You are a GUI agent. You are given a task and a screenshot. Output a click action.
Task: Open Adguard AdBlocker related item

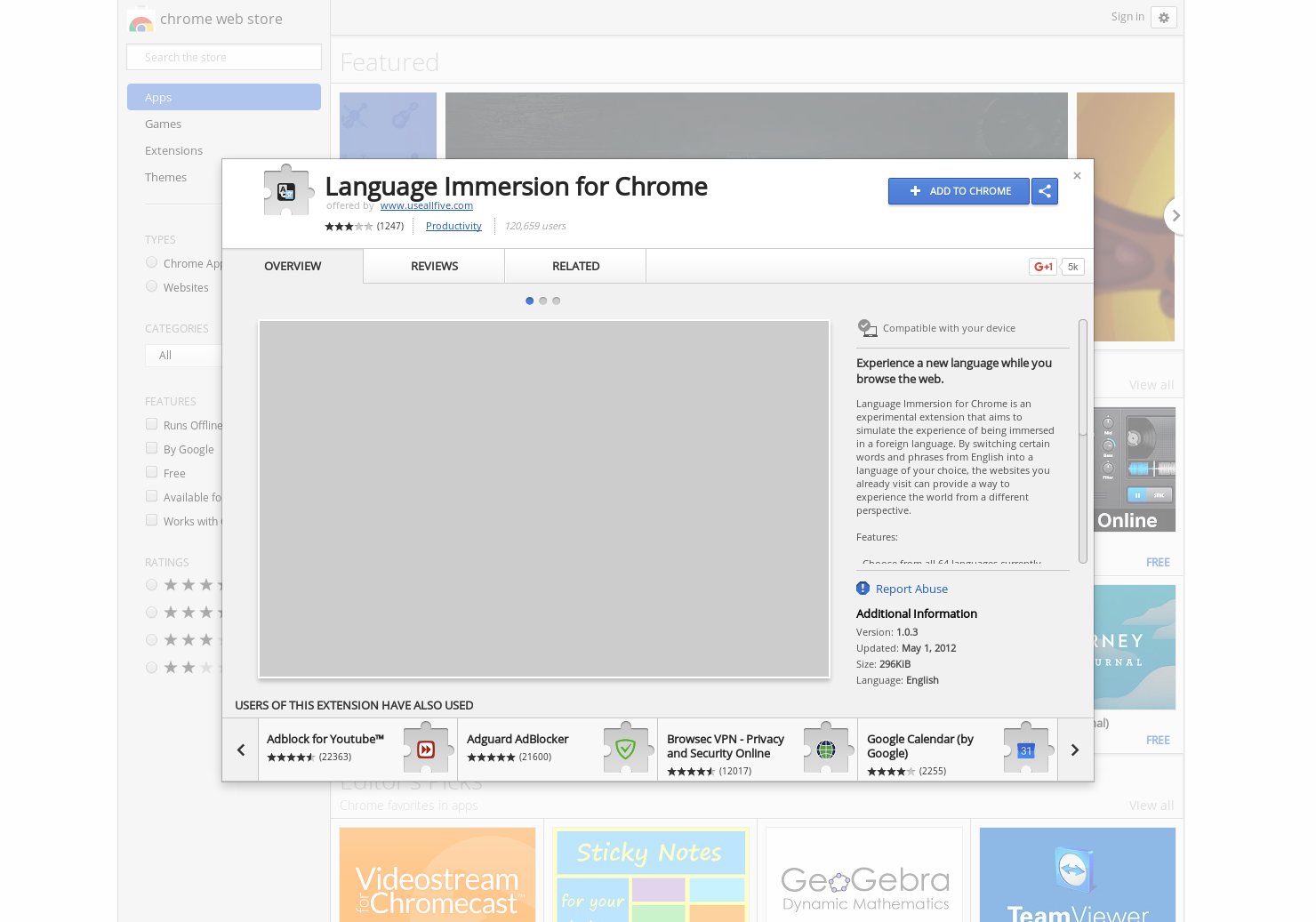coord(558,750)
